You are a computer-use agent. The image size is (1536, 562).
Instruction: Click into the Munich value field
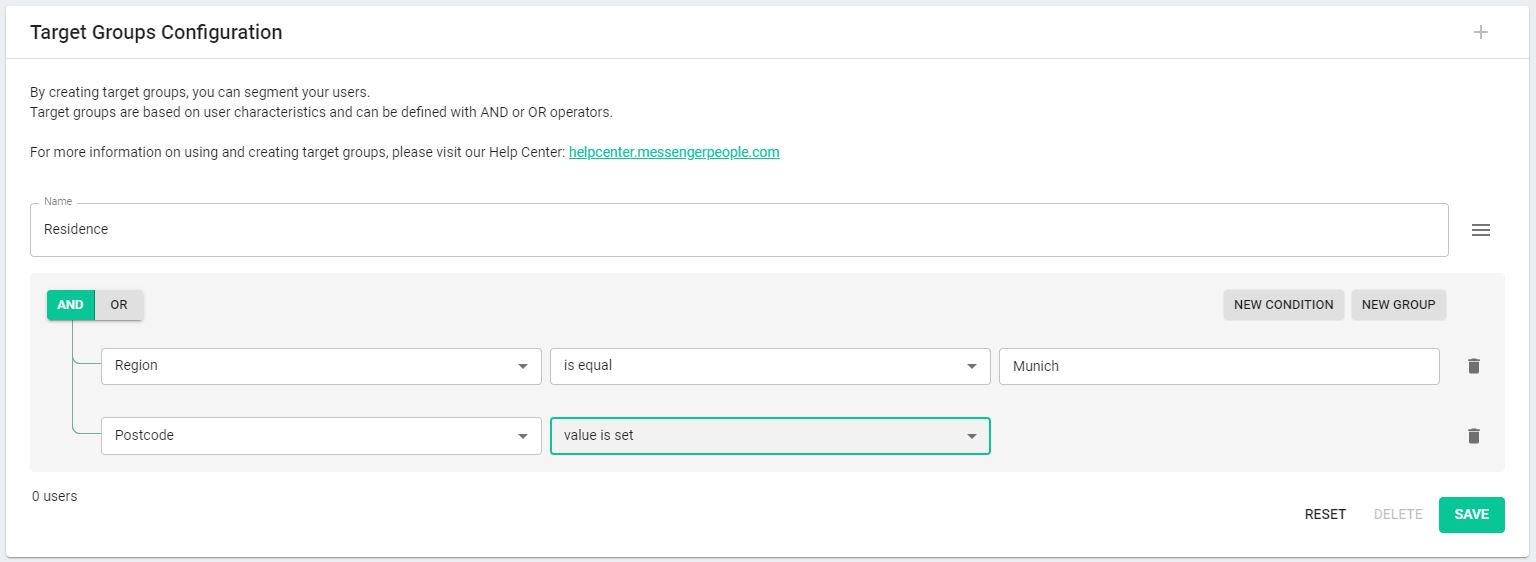[1219, 366]
